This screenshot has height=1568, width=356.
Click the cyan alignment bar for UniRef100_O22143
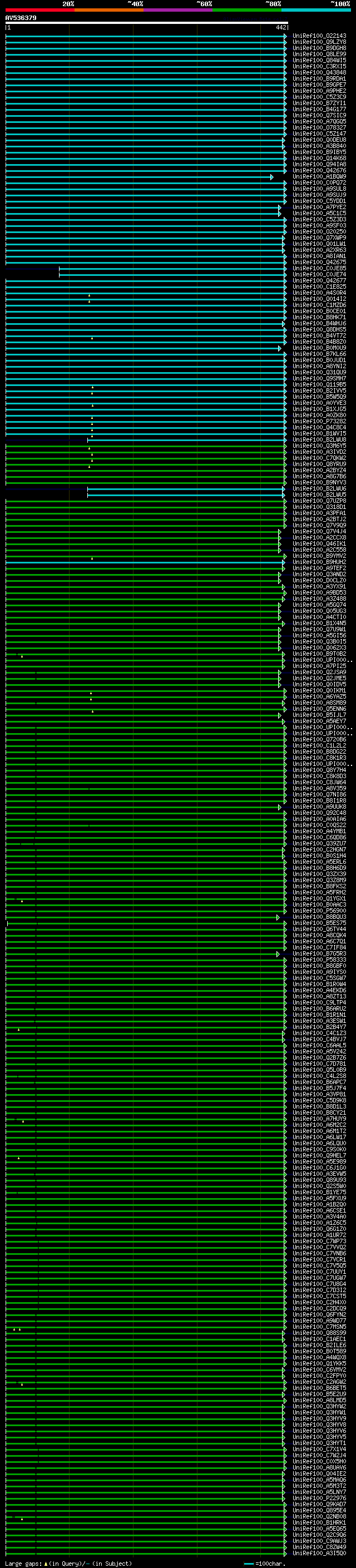click(146, 36)
